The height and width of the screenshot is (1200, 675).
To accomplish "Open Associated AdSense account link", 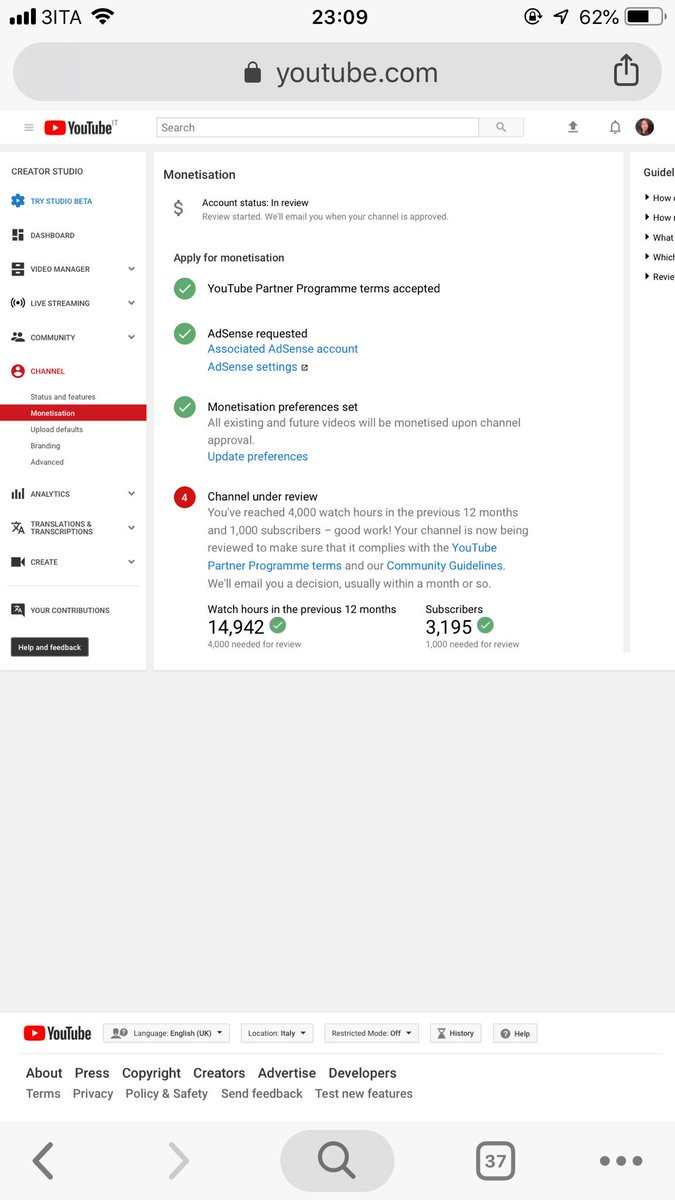I will point(283,349).
